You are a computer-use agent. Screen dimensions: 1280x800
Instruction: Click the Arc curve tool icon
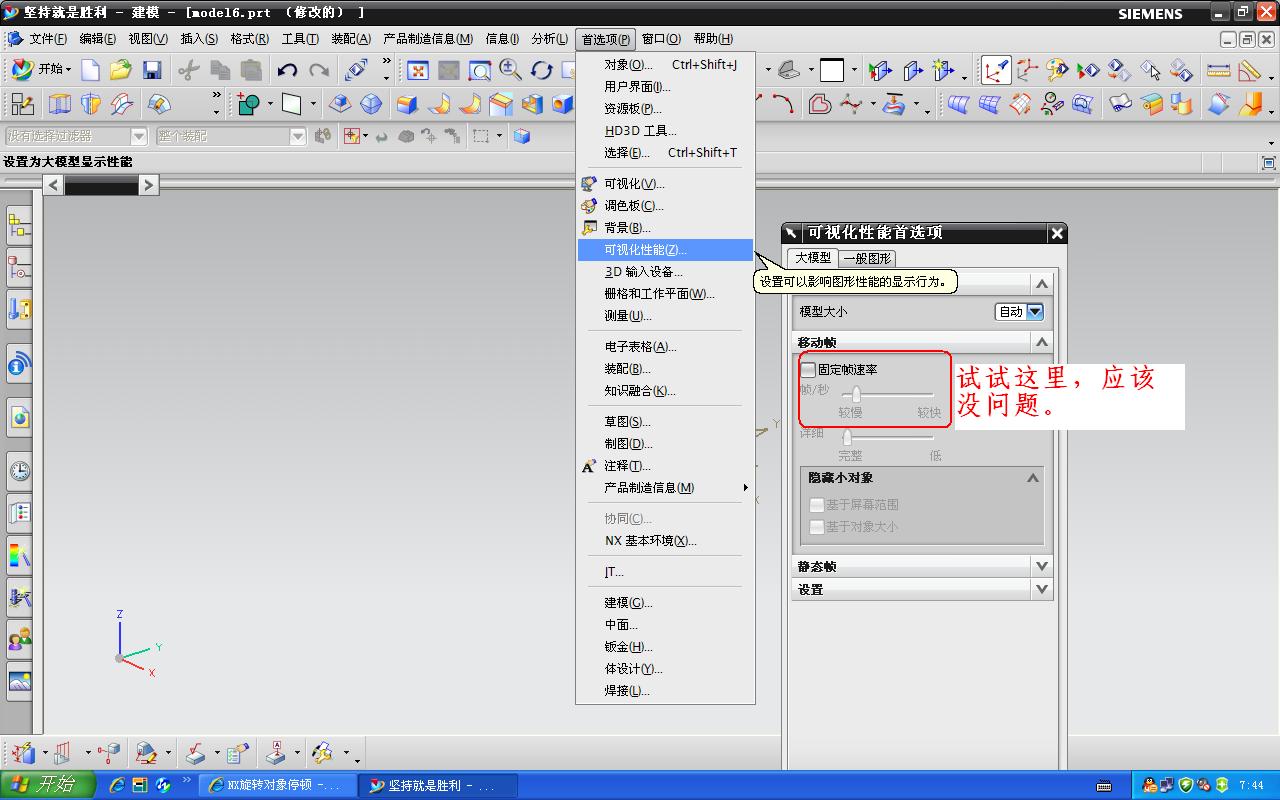[782, 104]
